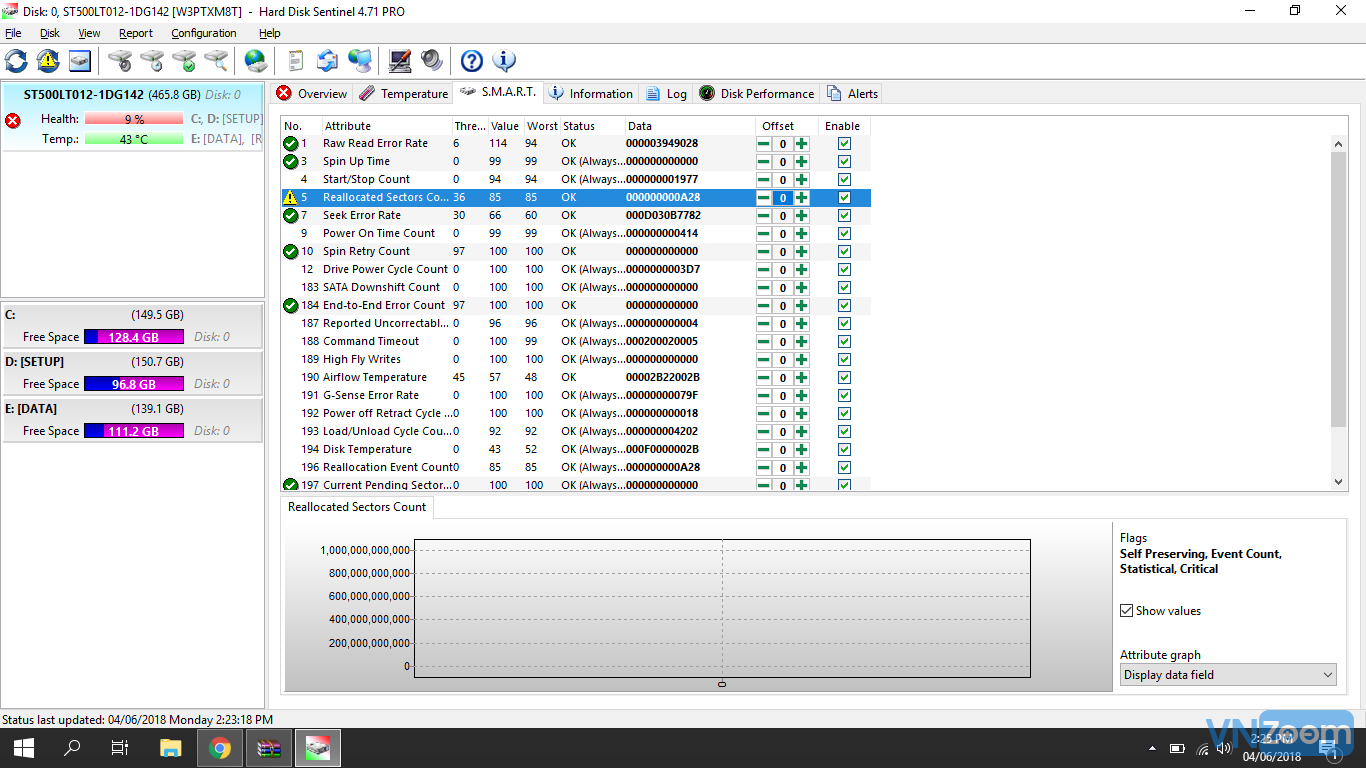The image size is (1366, 768).
Task: Open WinRAR from the taskbar
Action: 269,748
